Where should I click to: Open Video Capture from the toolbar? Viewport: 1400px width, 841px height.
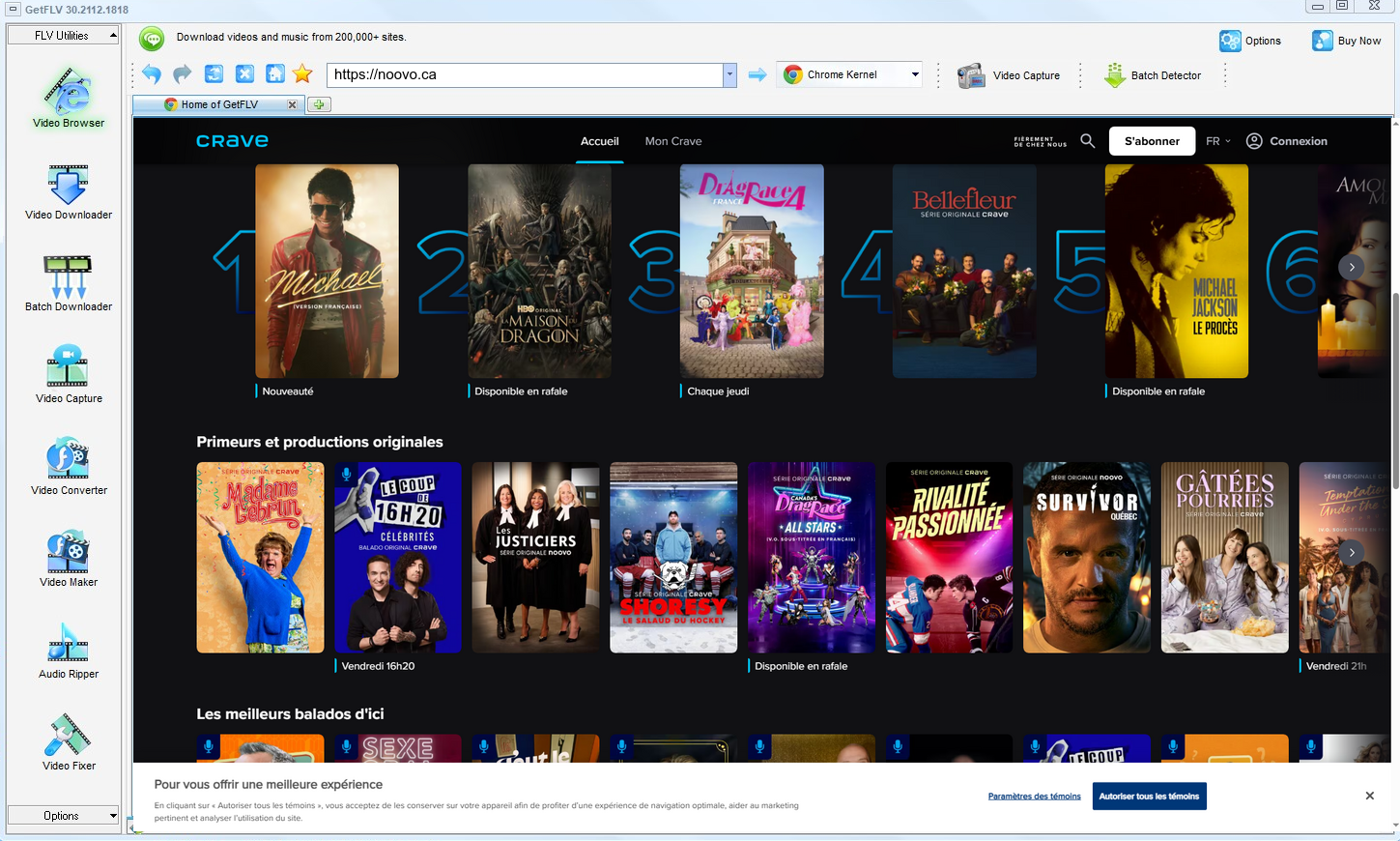click(1009, 75)
